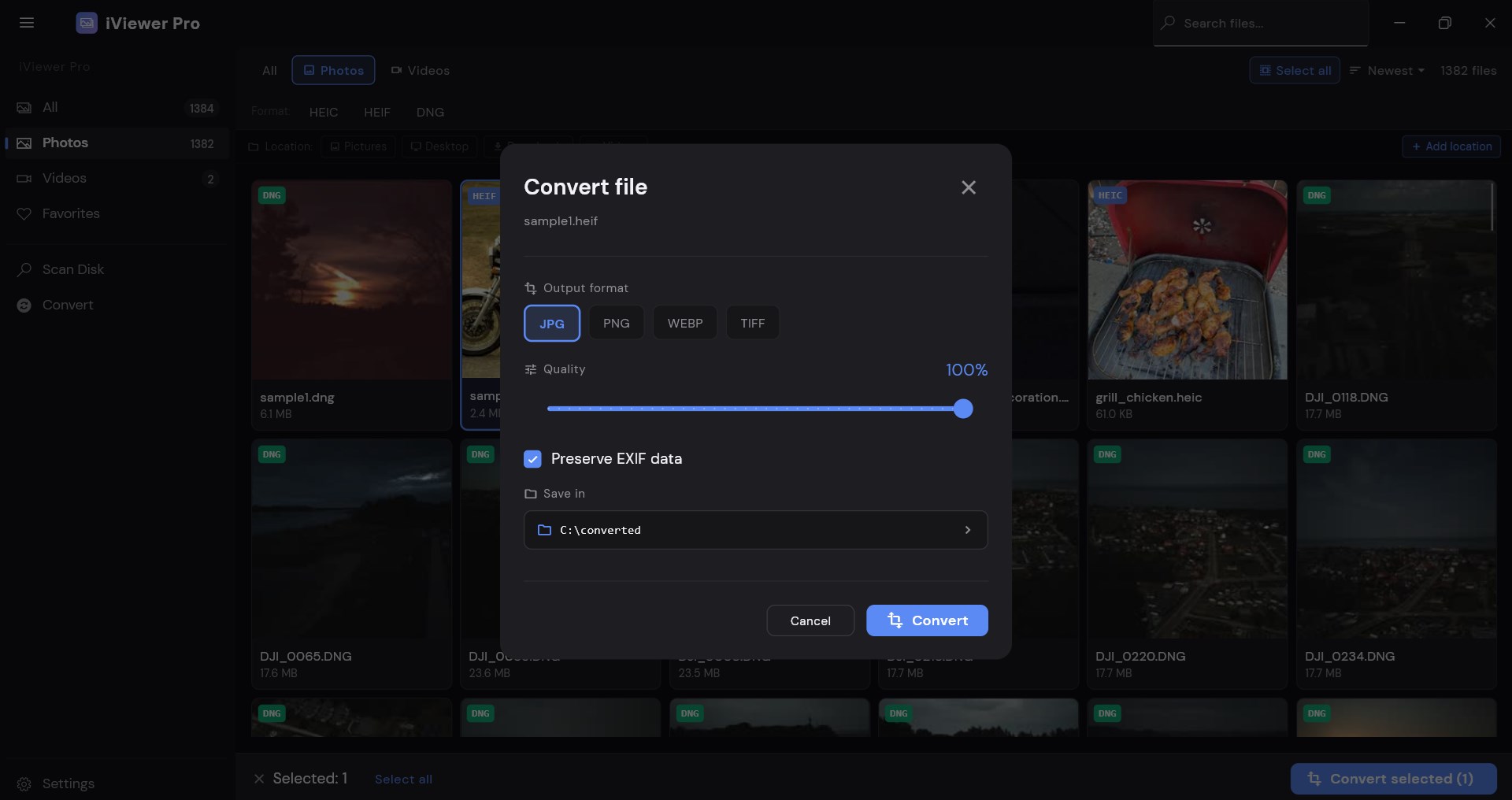Screen dimensions: 1512x800
Task: Click the DNG badge on sample1.dng
Action: tap(272, 195)
